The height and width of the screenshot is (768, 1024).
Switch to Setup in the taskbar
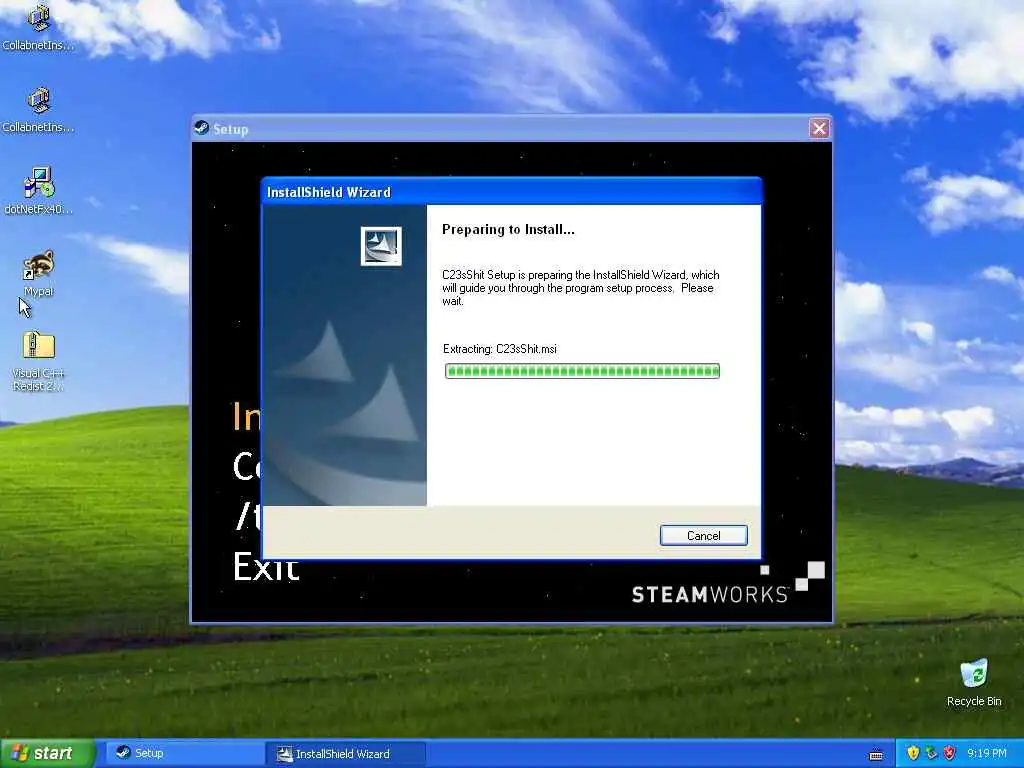(183, 753)
